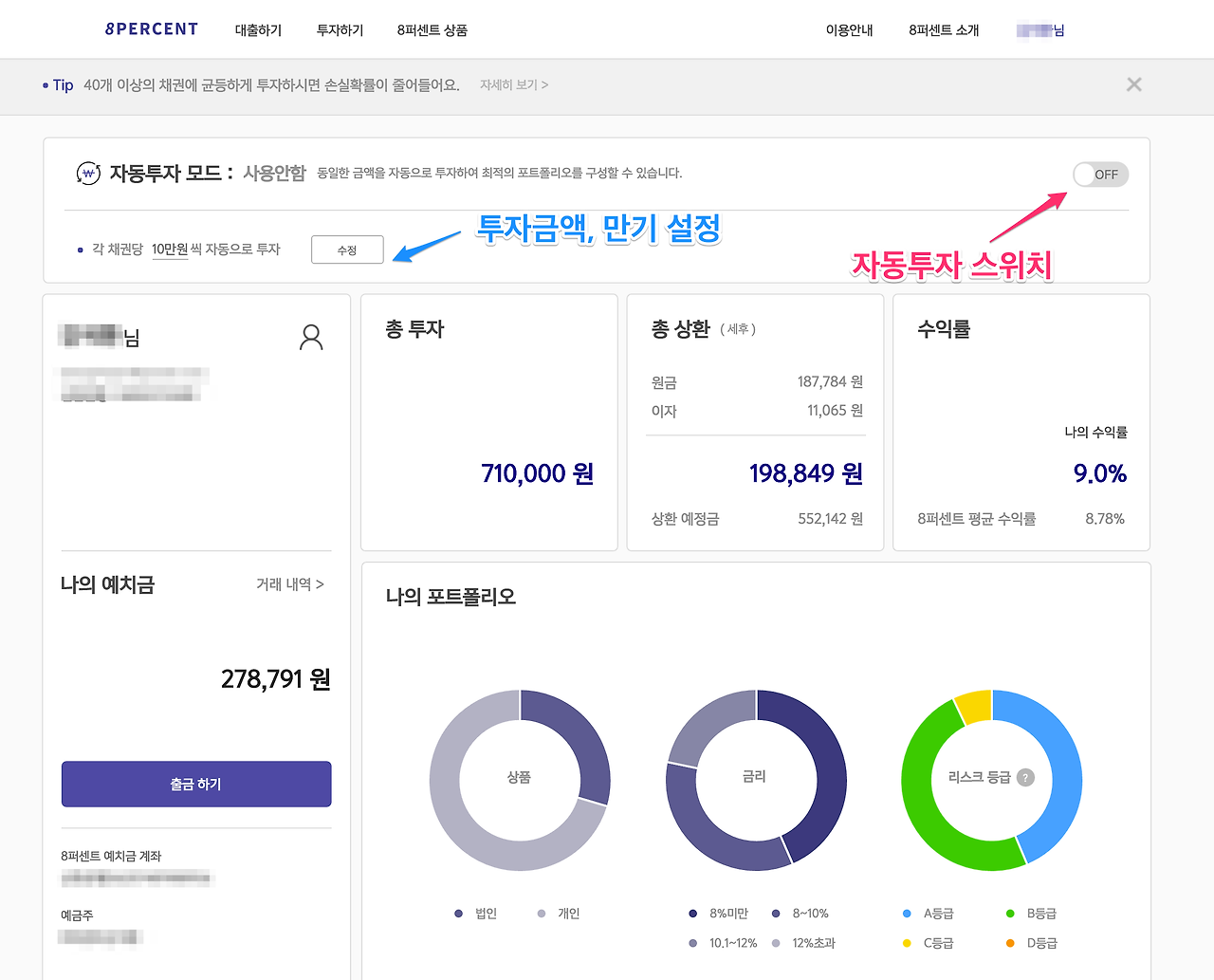The width and height of the screenshot is (1214, 980).
Task: Open the logged-in user account dropdown
Action: click(1040, 29)
